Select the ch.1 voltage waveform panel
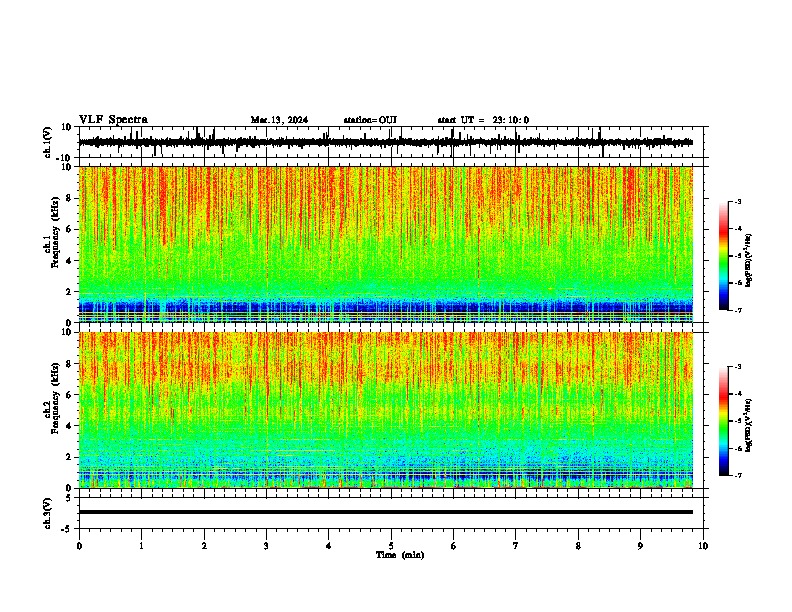The width and height of the screenshot is (792, 612). 391,142
